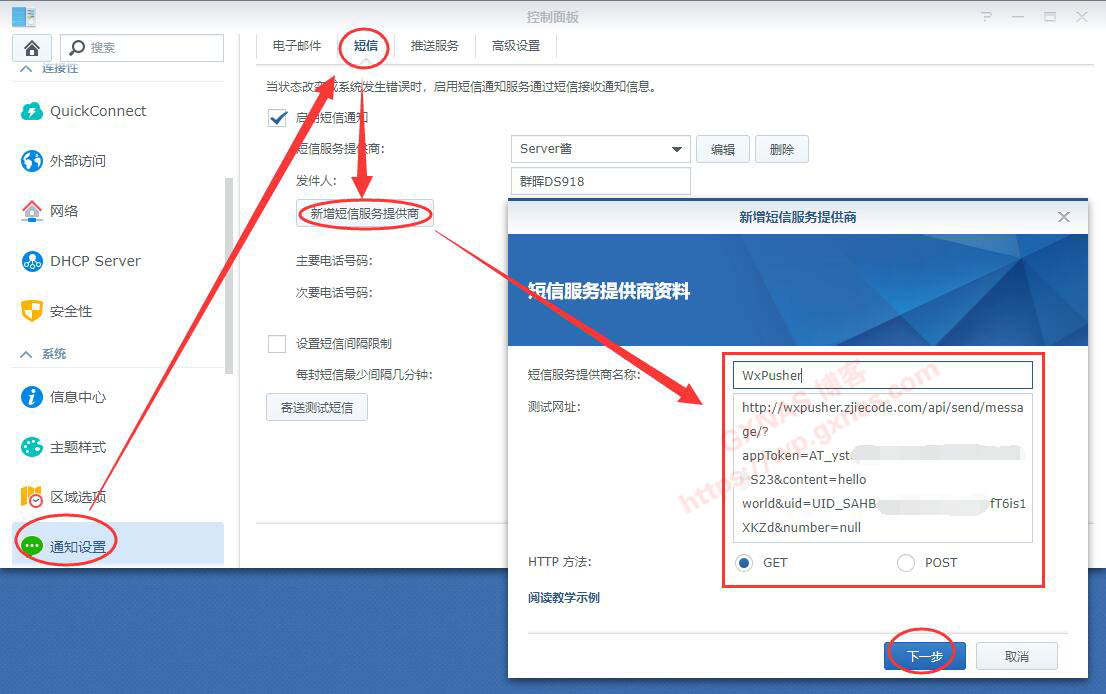Open DHCP Server icon in sidebar
This screenshot has height=694, width=1106.
32,261
